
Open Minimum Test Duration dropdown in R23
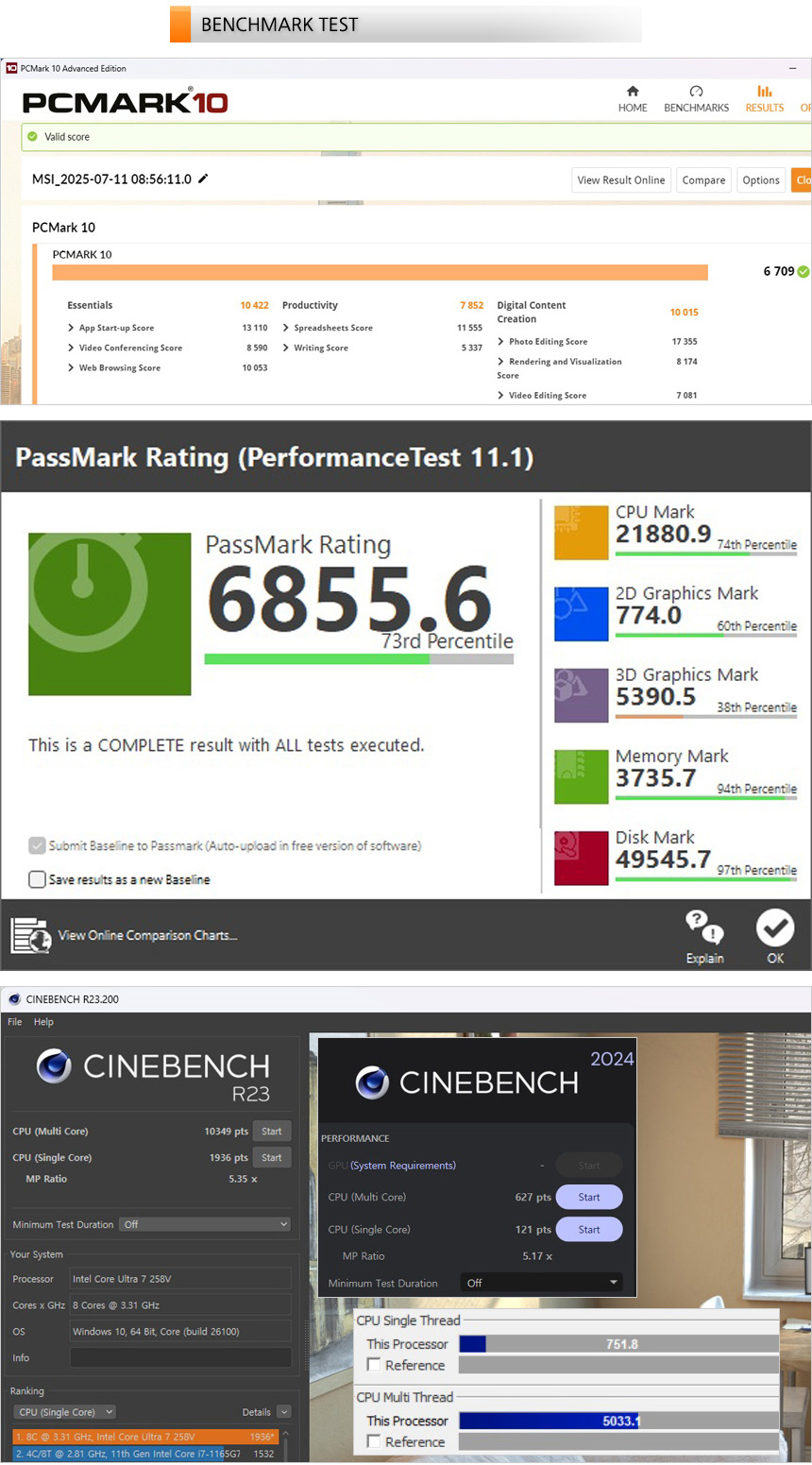coord(205,1224)
